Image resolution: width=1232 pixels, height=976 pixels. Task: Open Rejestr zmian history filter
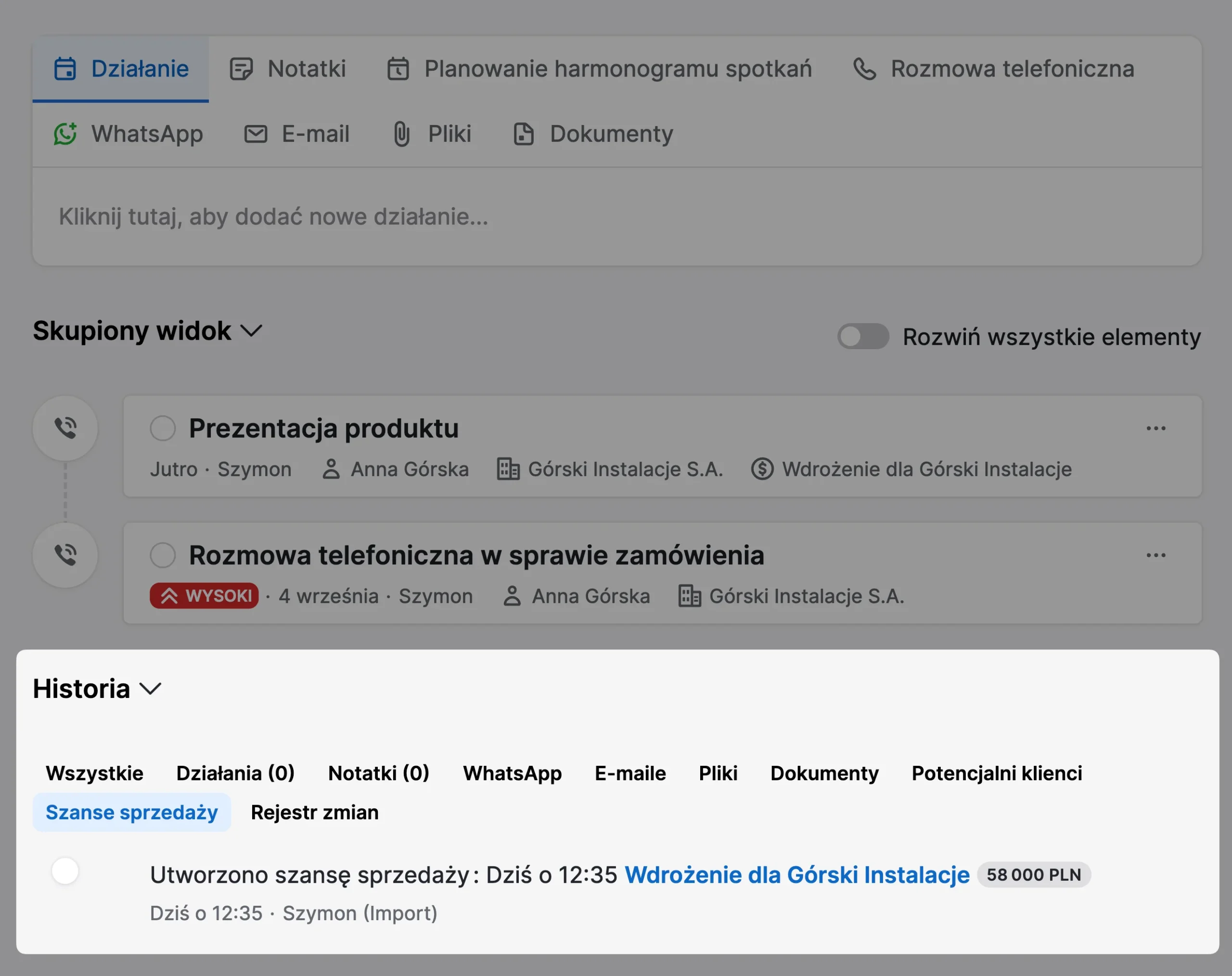tap(314, 812)
